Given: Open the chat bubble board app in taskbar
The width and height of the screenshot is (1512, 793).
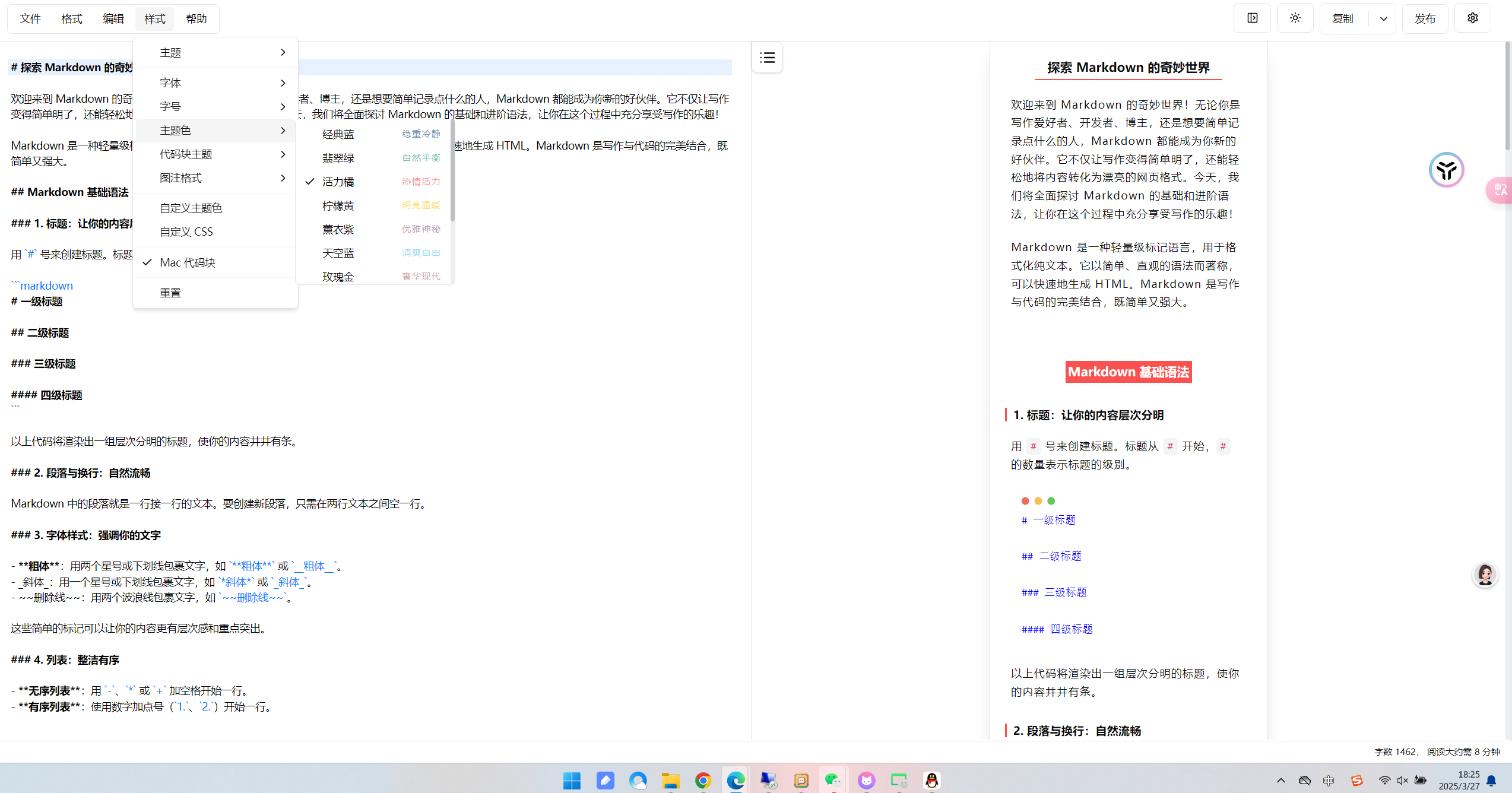Looking at the screenshot, I should [801, 781].
